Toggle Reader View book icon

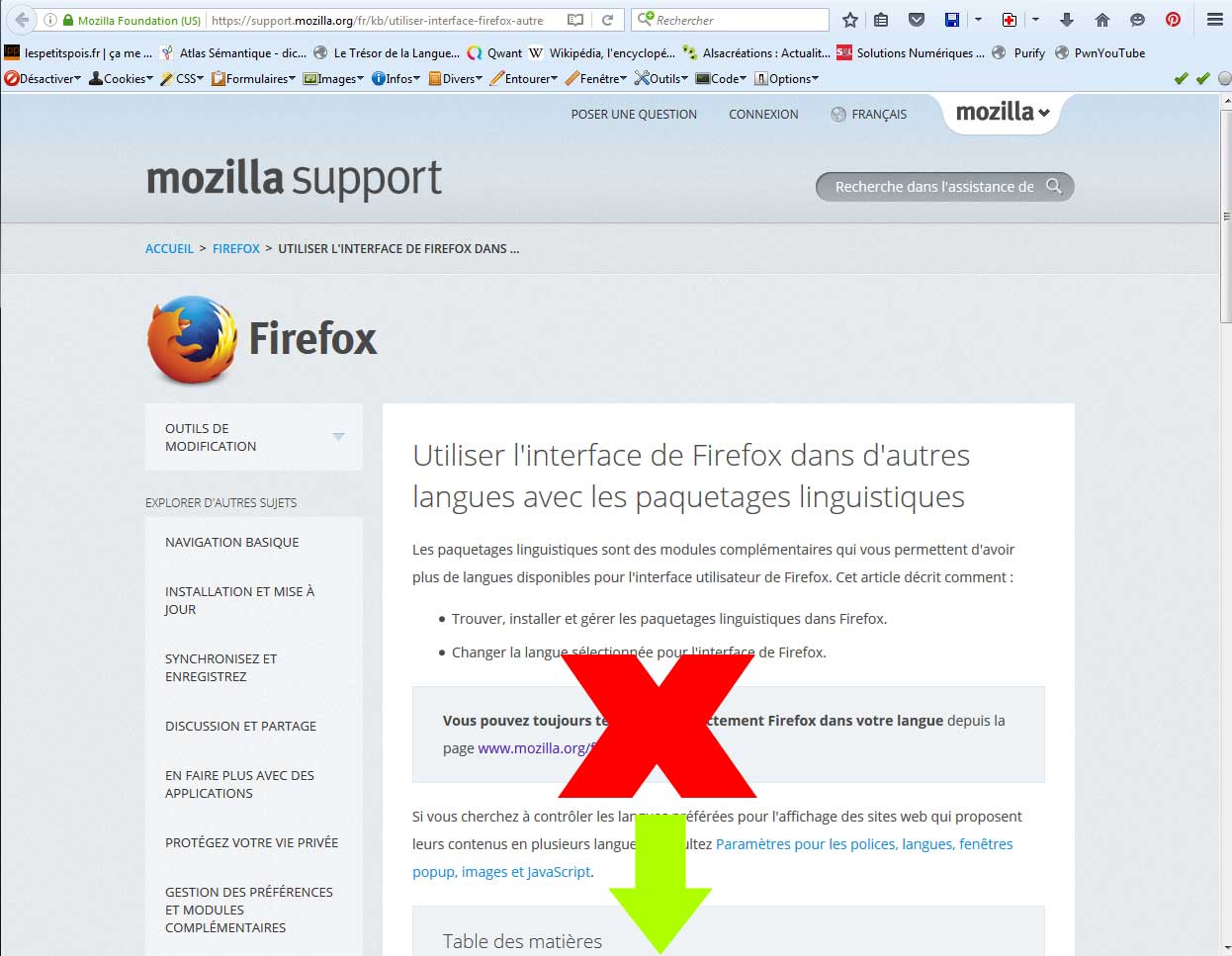tap(575, 20)
